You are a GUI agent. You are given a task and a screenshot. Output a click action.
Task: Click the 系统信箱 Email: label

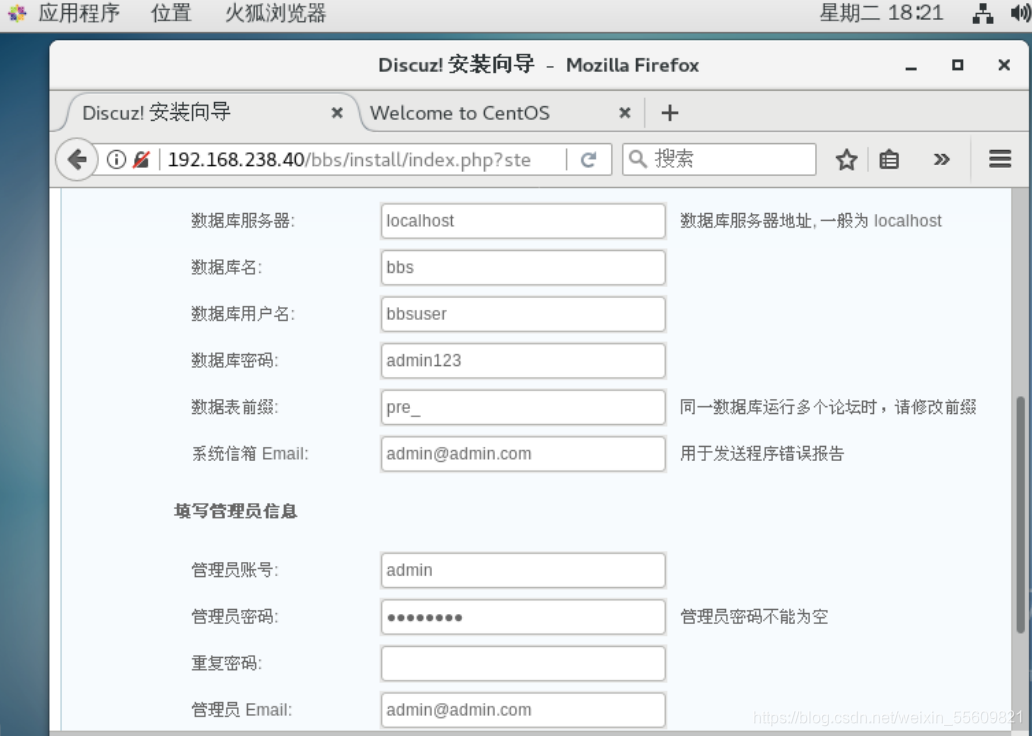pyautogui.click(x=250, y=454)
